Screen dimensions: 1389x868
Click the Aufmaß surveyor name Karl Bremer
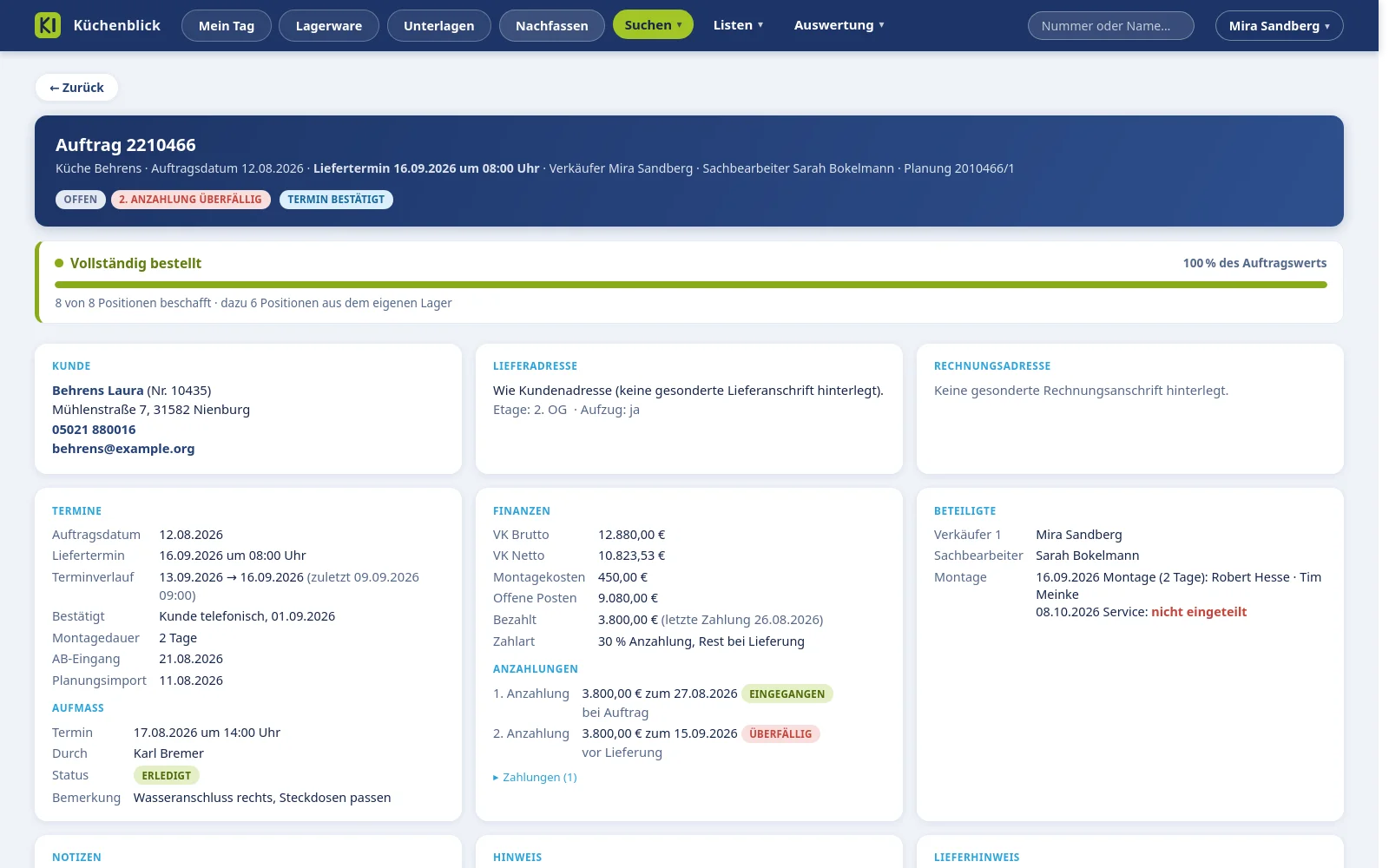[x=168, y=753]
